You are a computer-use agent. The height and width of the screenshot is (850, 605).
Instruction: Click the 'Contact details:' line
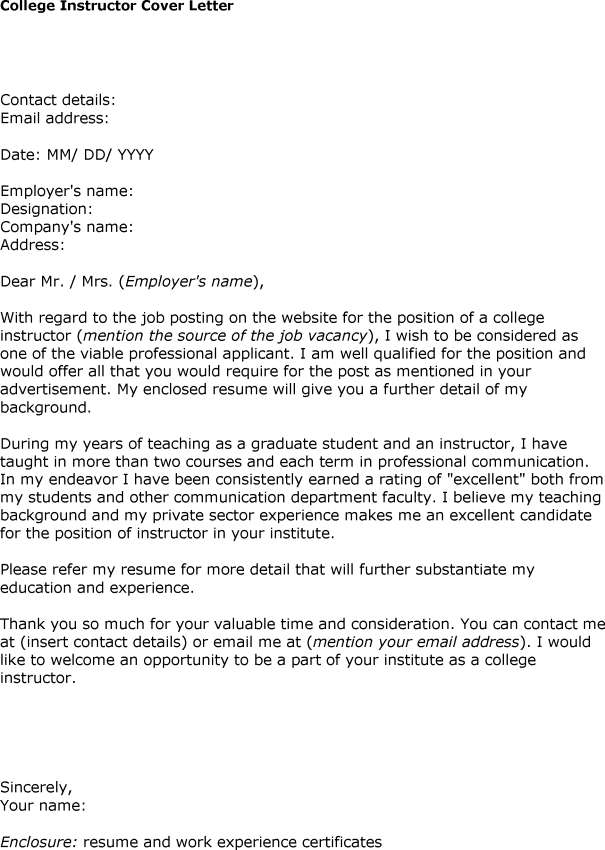pos(58,100)
